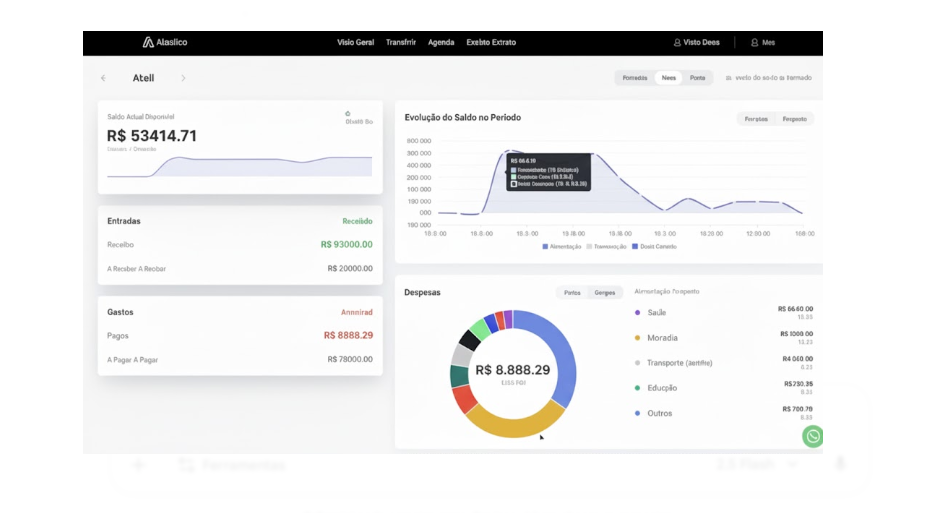The width and height of the screenshot is (946, 513).
Task: Click the Alaslico logo icon
Action: [x=148, y=43]
